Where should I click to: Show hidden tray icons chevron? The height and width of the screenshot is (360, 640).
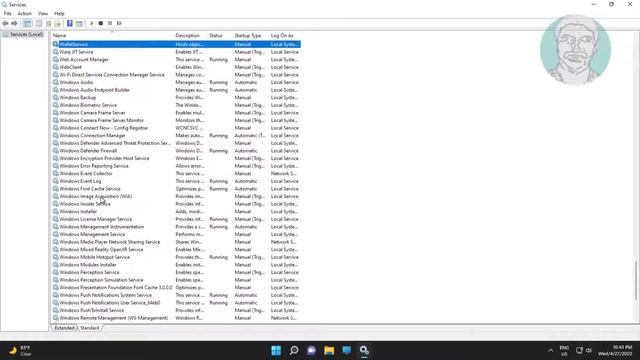point(551,350)
